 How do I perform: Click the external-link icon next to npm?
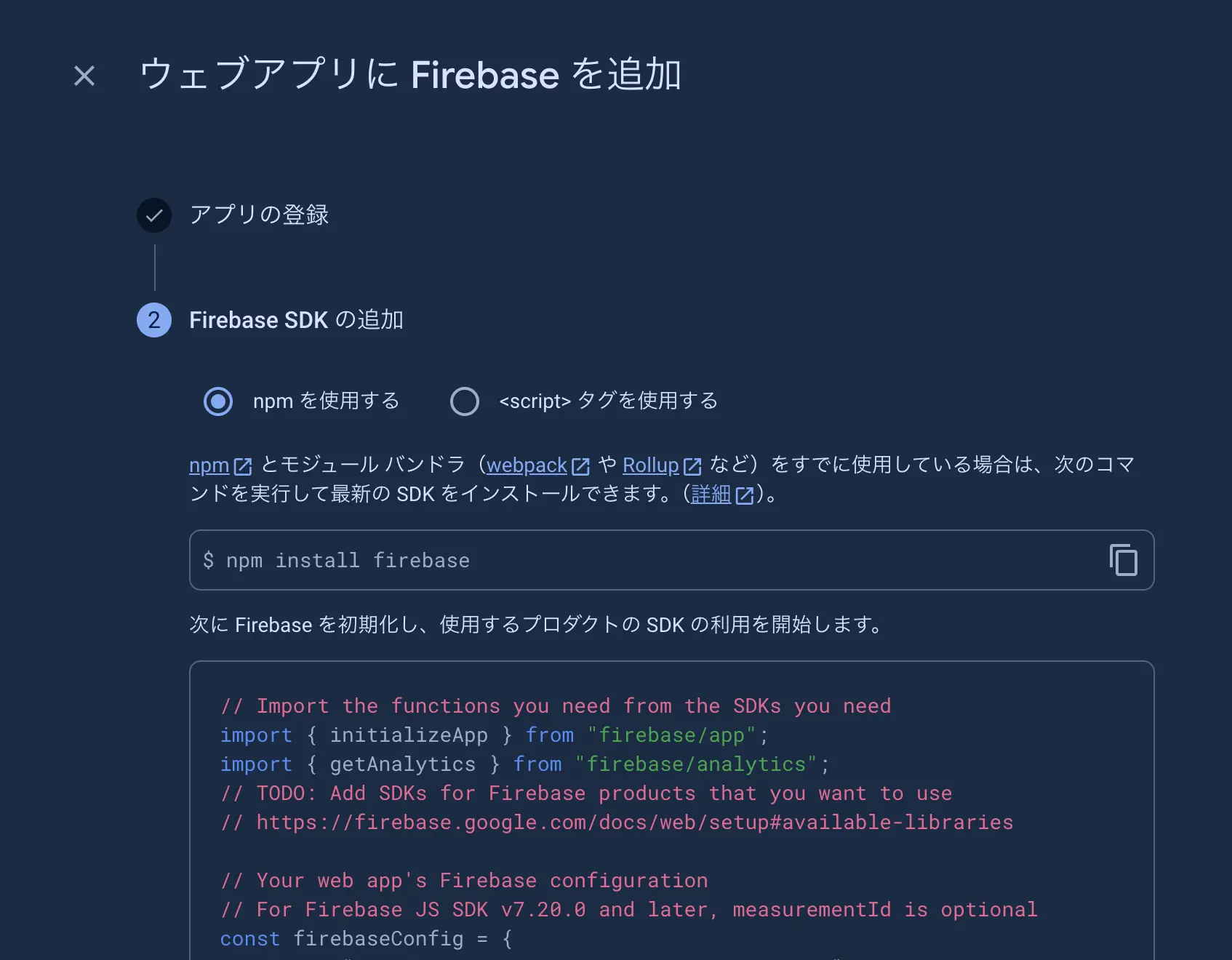tap(243, 465)
